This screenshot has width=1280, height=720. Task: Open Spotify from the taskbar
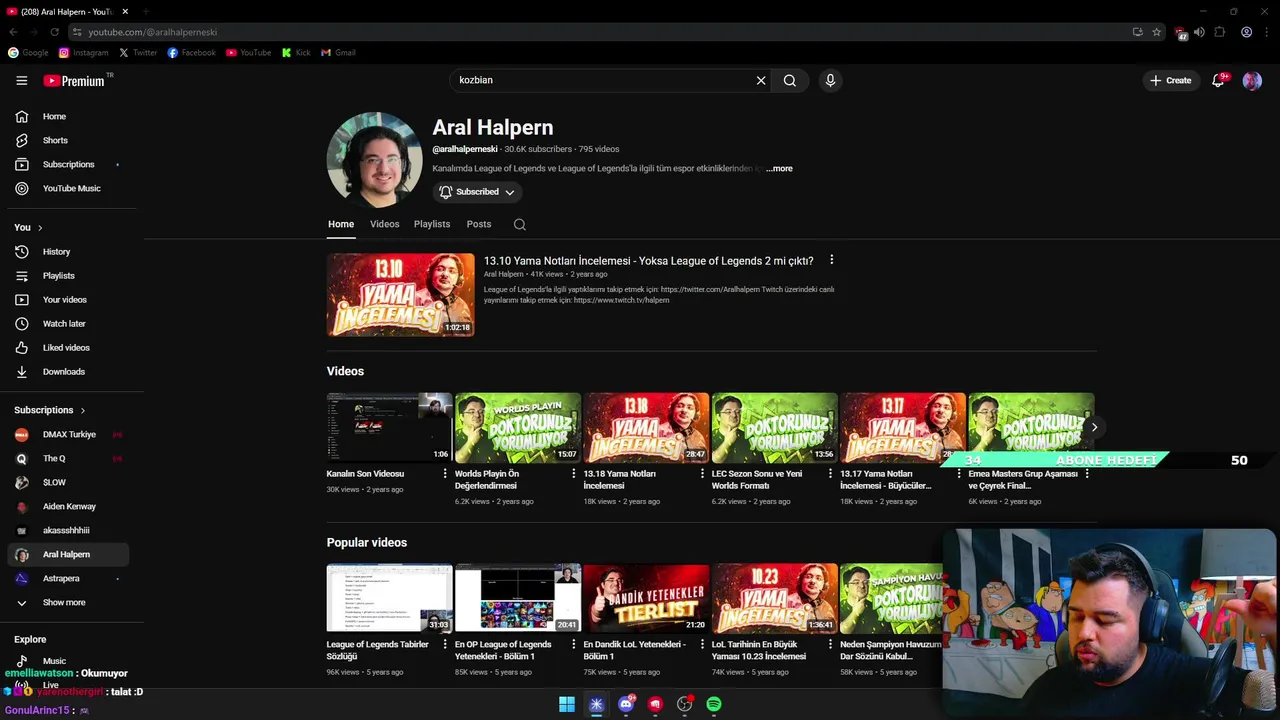pos(714,704)
